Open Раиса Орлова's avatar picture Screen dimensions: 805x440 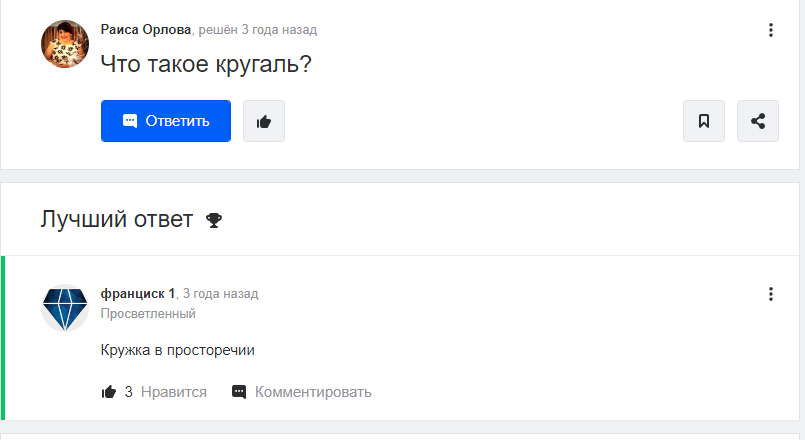[x=65, y=44]
